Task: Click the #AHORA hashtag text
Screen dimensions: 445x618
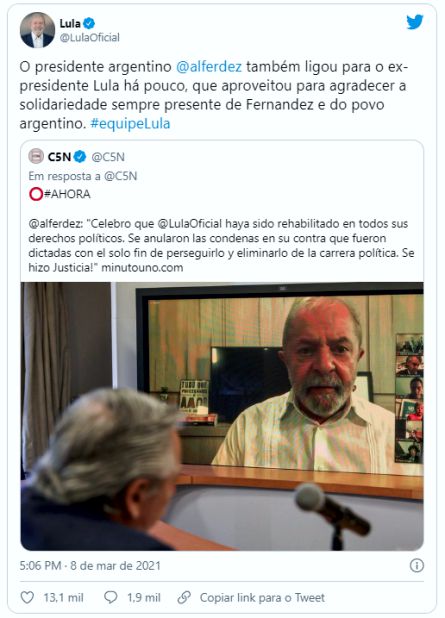Action: pos(67,194)
